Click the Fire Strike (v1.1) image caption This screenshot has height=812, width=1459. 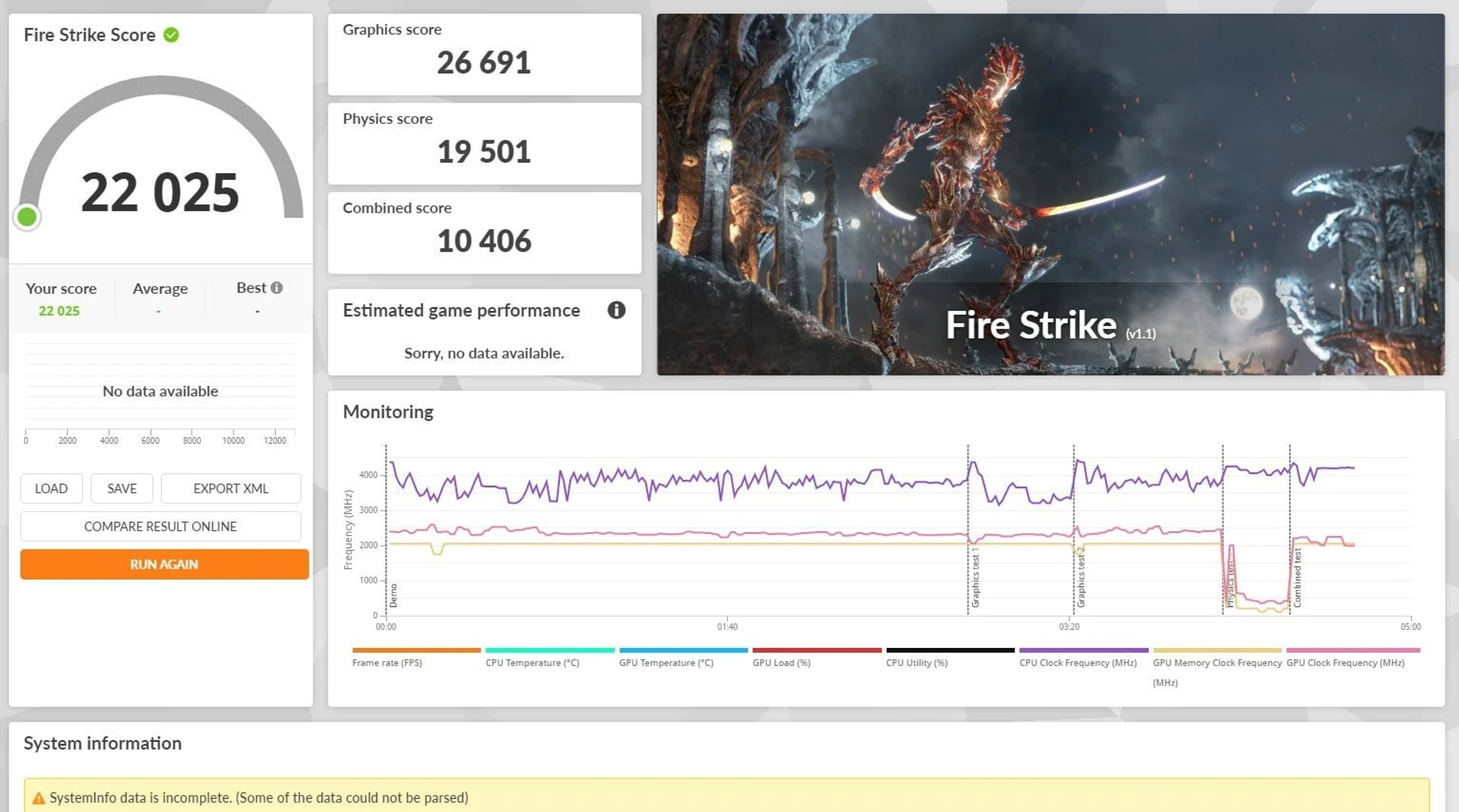(1050, 325)
